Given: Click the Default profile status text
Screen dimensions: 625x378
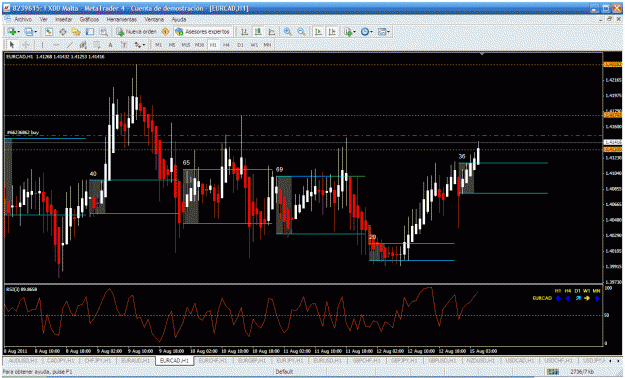Looking at the screenshot, I should [284, 372].
